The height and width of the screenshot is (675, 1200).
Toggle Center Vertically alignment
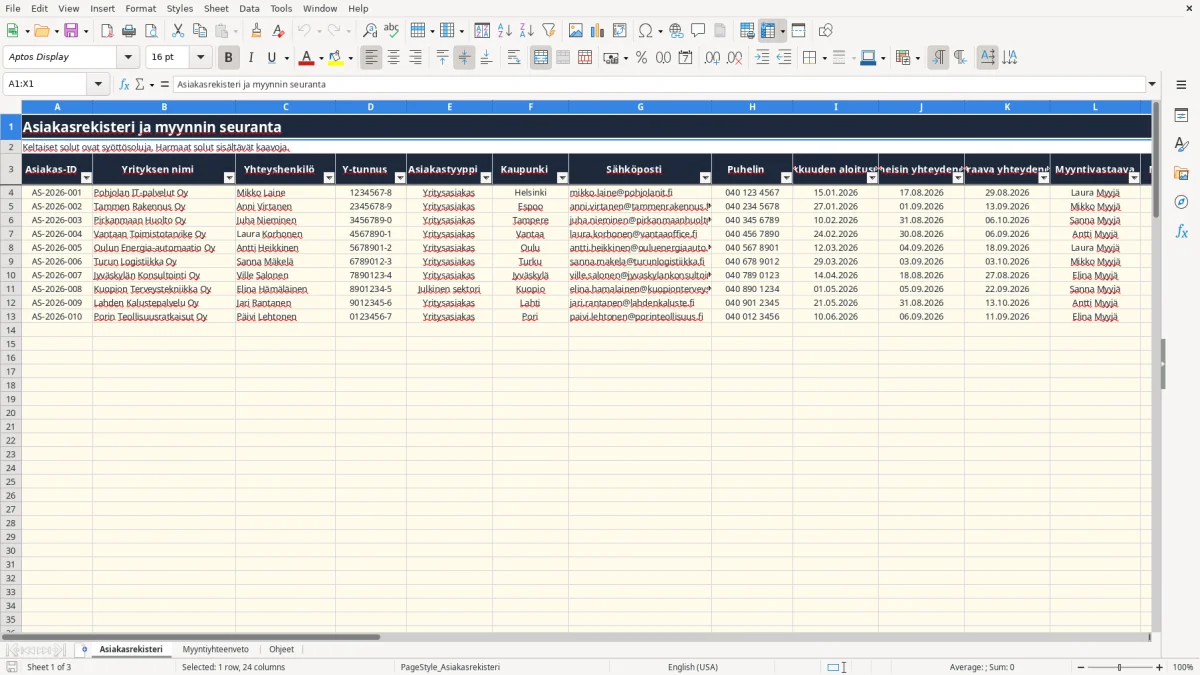click(464, 58)
